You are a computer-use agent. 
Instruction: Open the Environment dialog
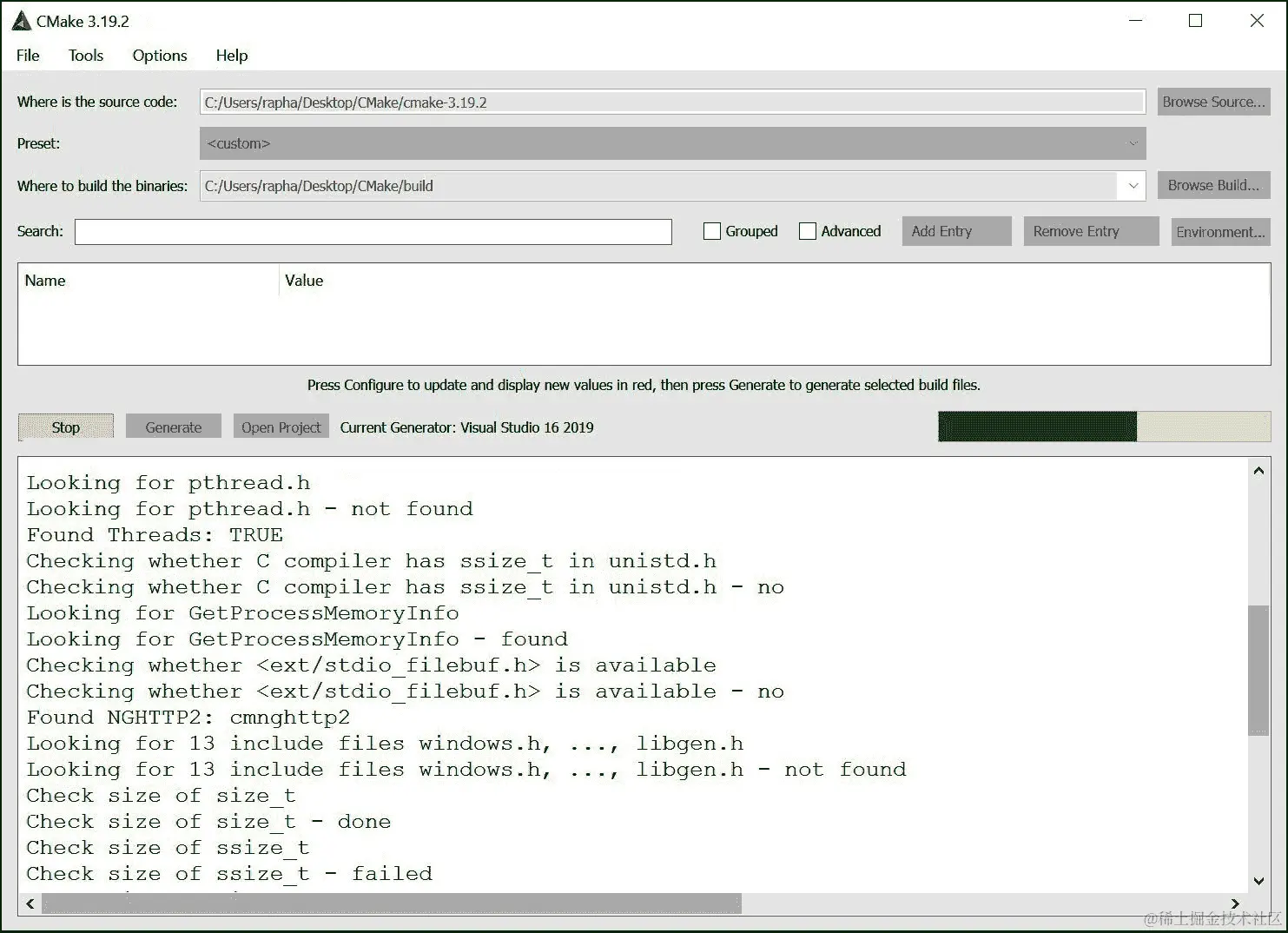pyautogui.click(x=1219, y=231)
